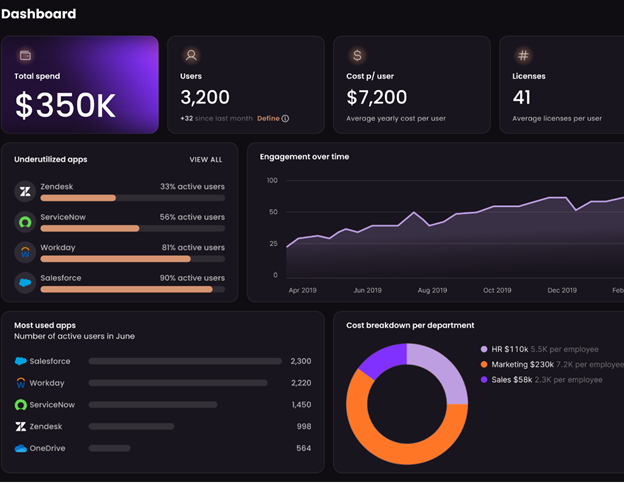
Task: Click the Salesforce cloud icon in Underutilized apps
Action: click(x=25, y=283)
